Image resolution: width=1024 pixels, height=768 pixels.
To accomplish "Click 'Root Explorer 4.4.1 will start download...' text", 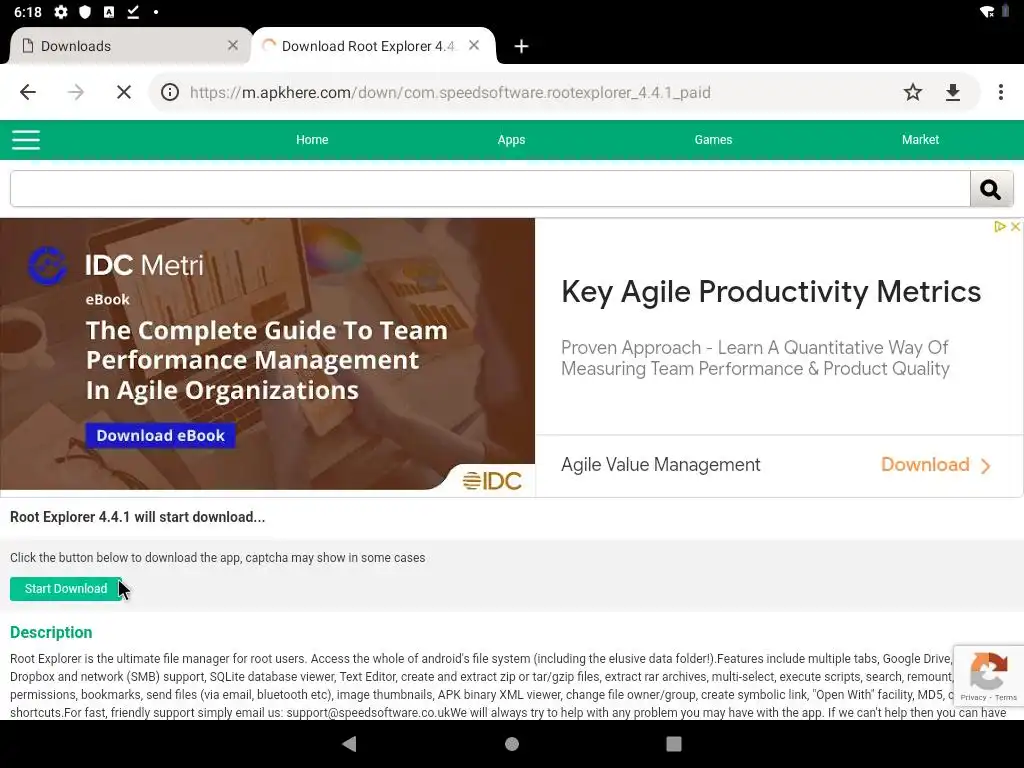I will point(137,517).
